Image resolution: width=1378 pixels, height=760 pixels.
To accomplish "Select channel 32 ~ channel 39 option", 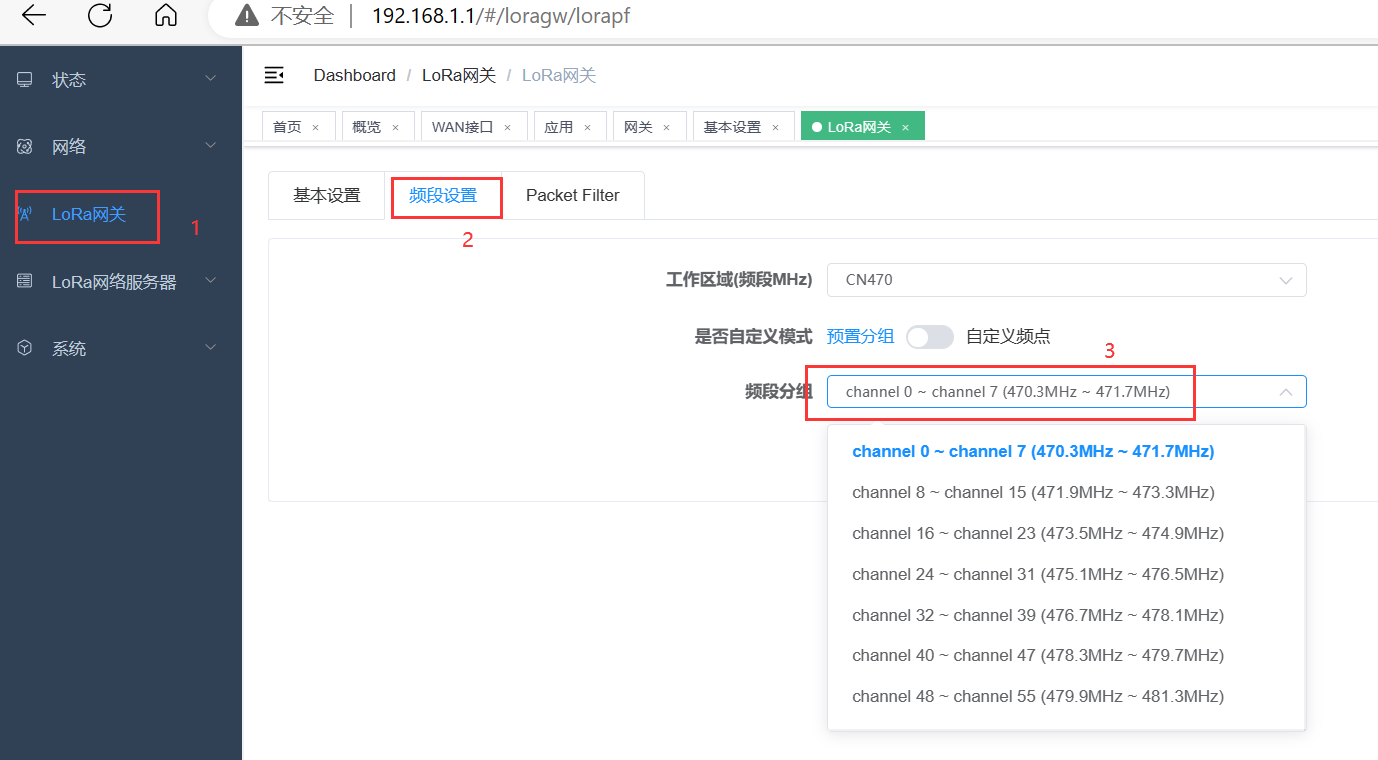I will click(x=1066, y=615).
